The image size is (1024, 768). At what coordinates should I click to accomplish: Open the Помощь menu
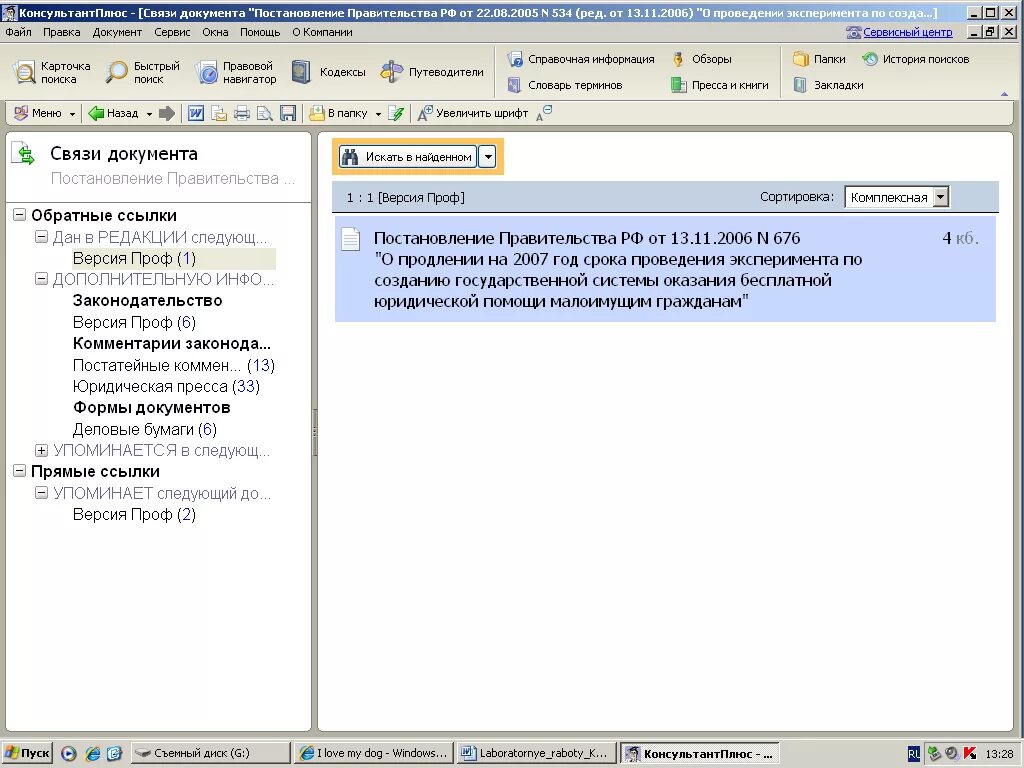coord(260,32)
